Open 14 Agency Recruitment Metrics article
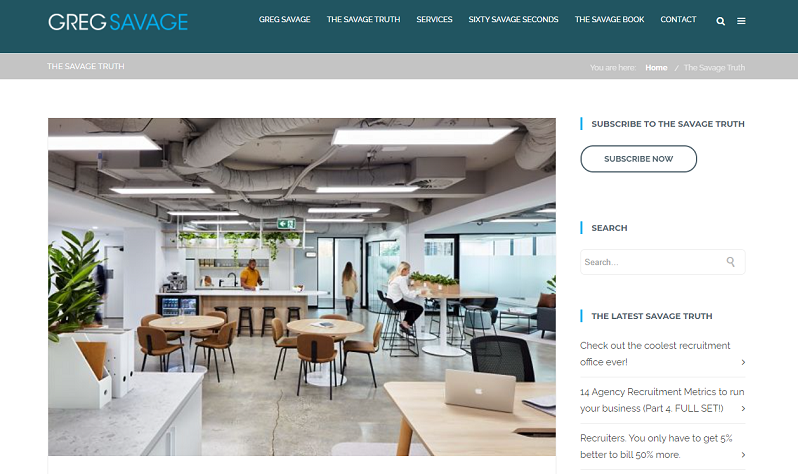The image size is (798, 474). 662,400
